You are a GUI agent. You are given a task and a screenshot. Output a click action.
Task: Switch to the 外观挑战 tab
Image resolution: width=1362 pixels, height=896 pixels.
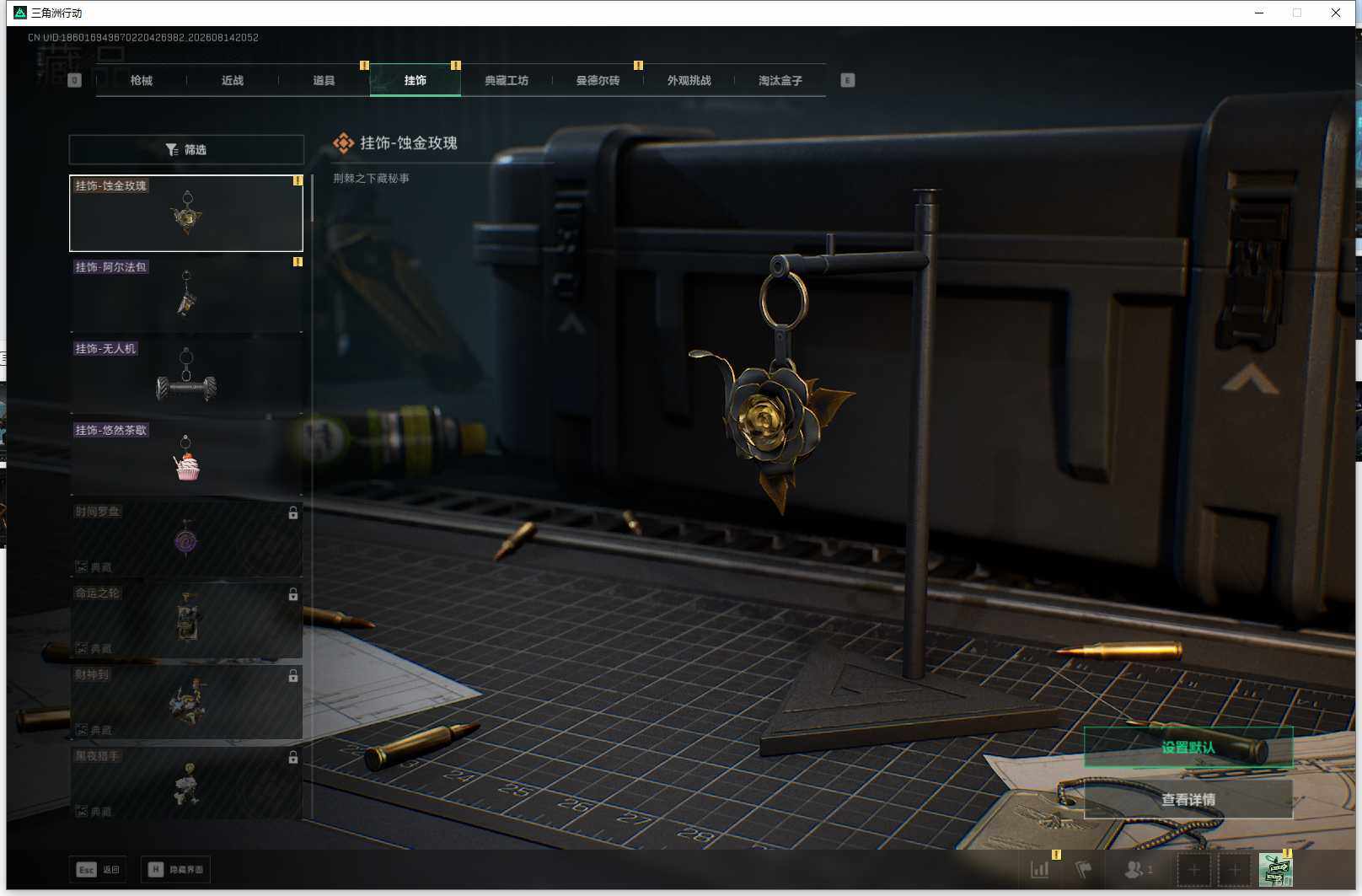(689, 80)
